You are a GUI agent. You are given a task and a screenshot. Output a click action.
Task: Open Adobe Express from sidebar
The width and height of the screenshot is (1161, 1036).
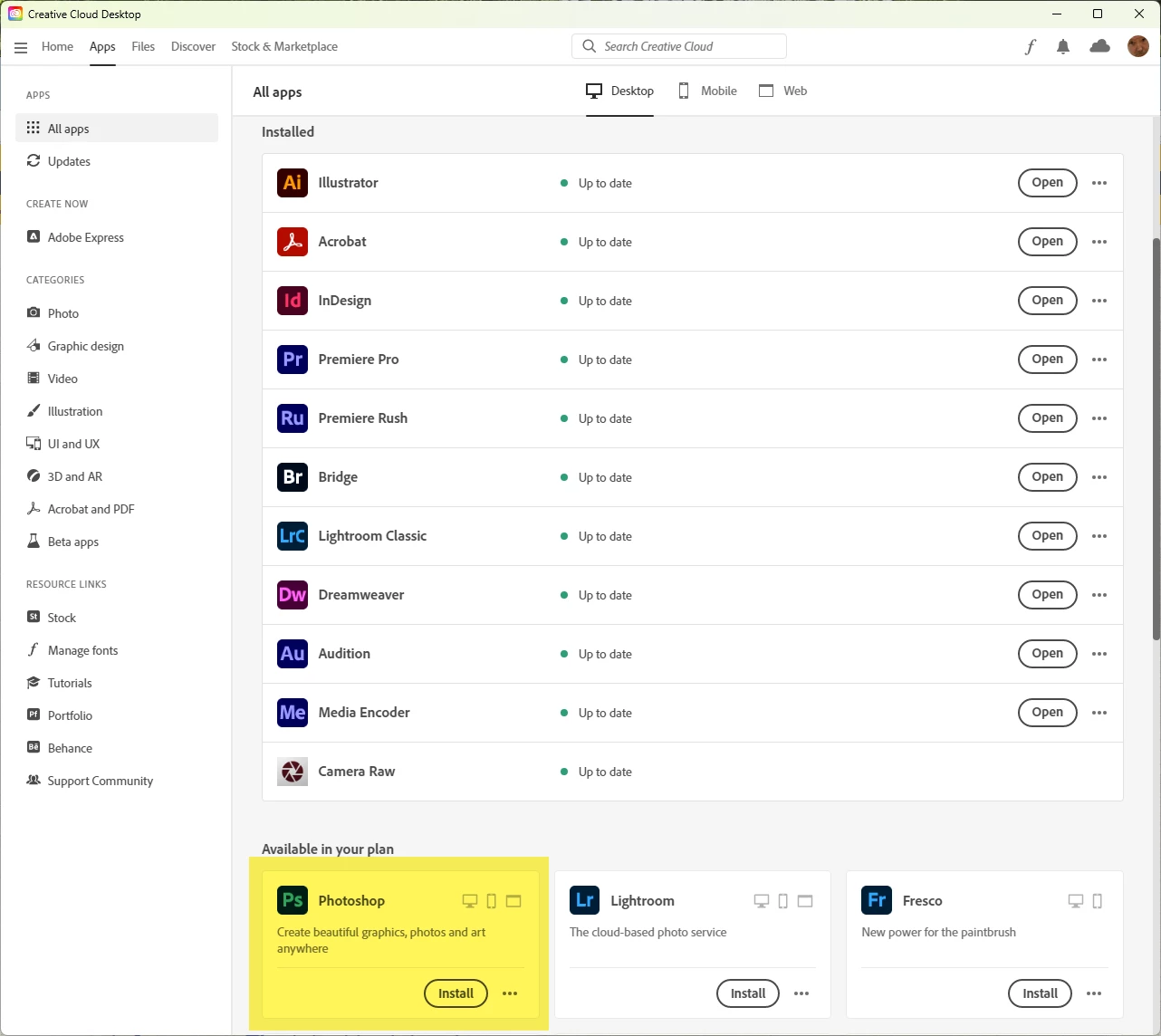pos(117,237)
